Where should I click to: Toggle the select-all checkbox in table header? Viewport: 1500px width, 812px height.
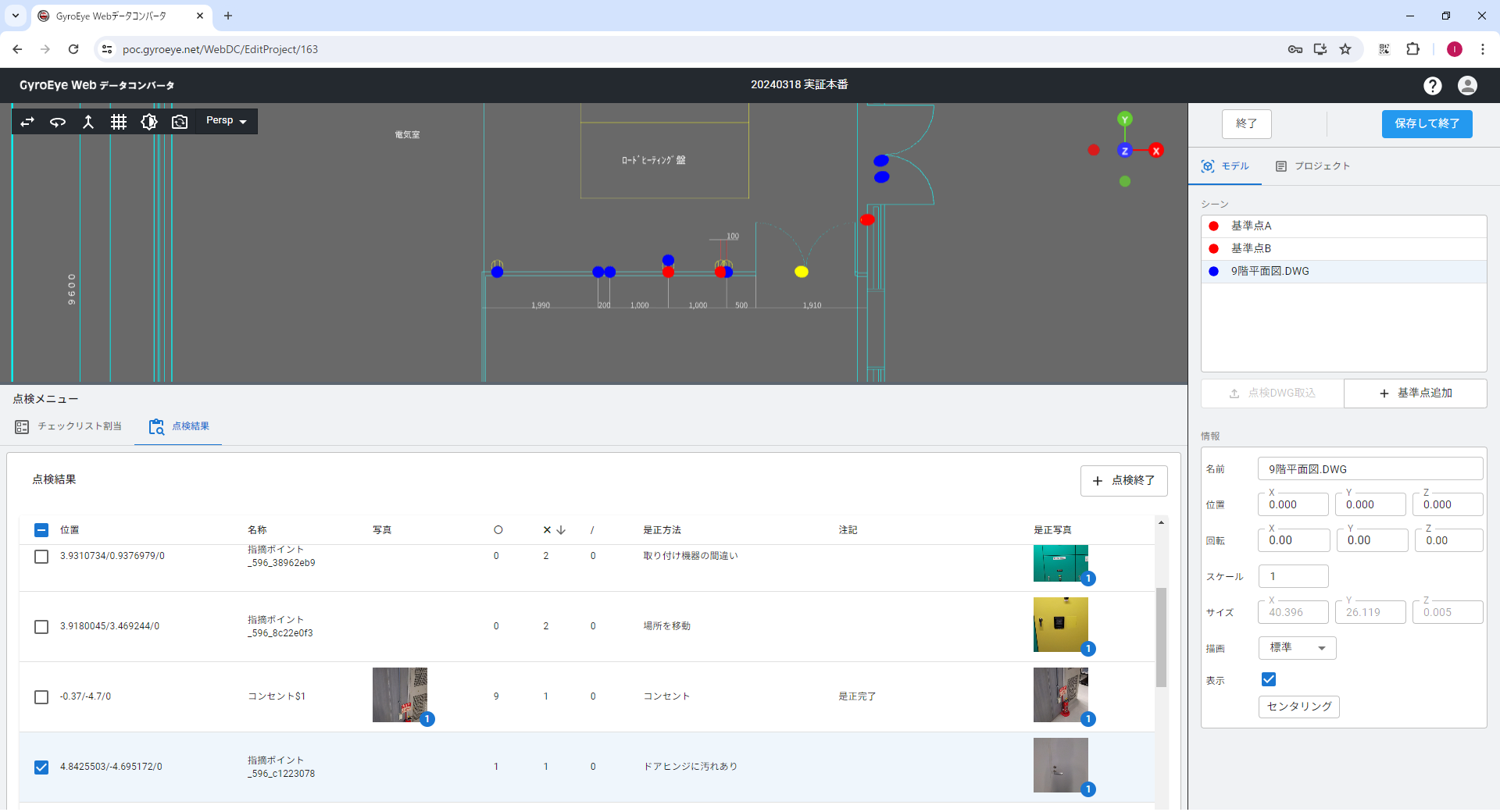pos(41,531)
